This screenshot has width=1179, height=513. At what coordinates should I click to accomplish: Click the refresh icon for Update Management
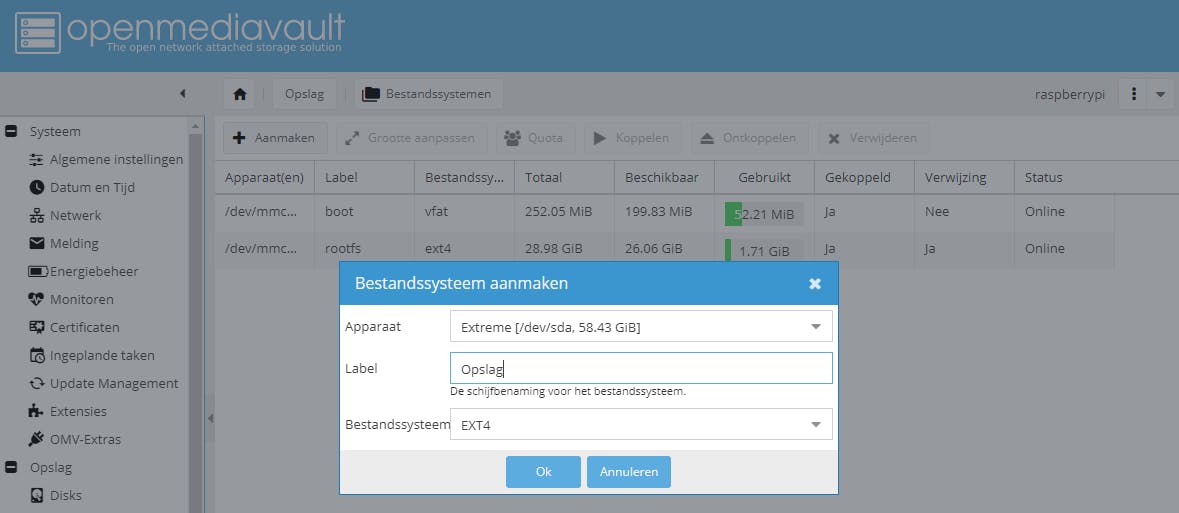36,384
